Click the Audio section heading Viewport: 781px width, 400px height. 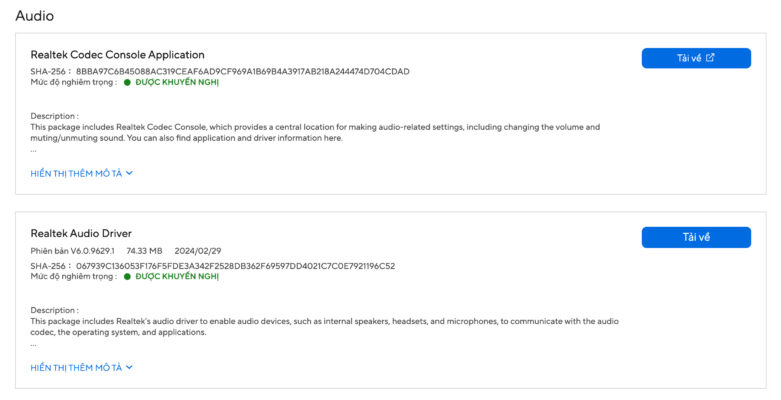point(34,16)
